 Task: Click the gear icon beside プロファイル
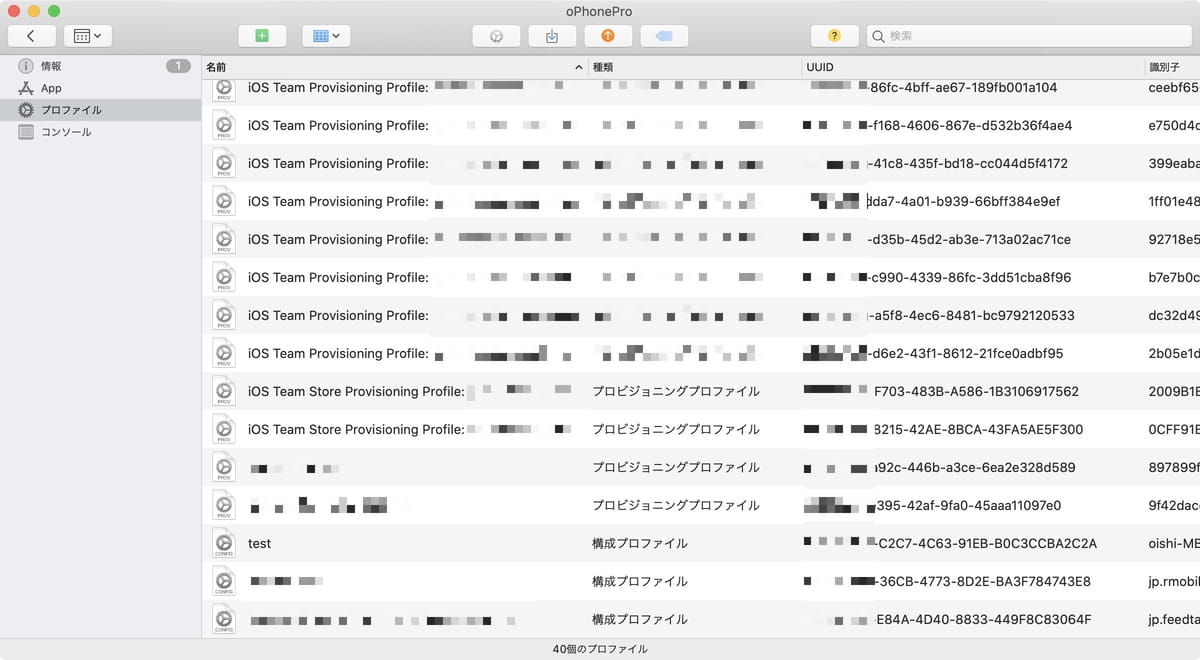click(26, 110)
